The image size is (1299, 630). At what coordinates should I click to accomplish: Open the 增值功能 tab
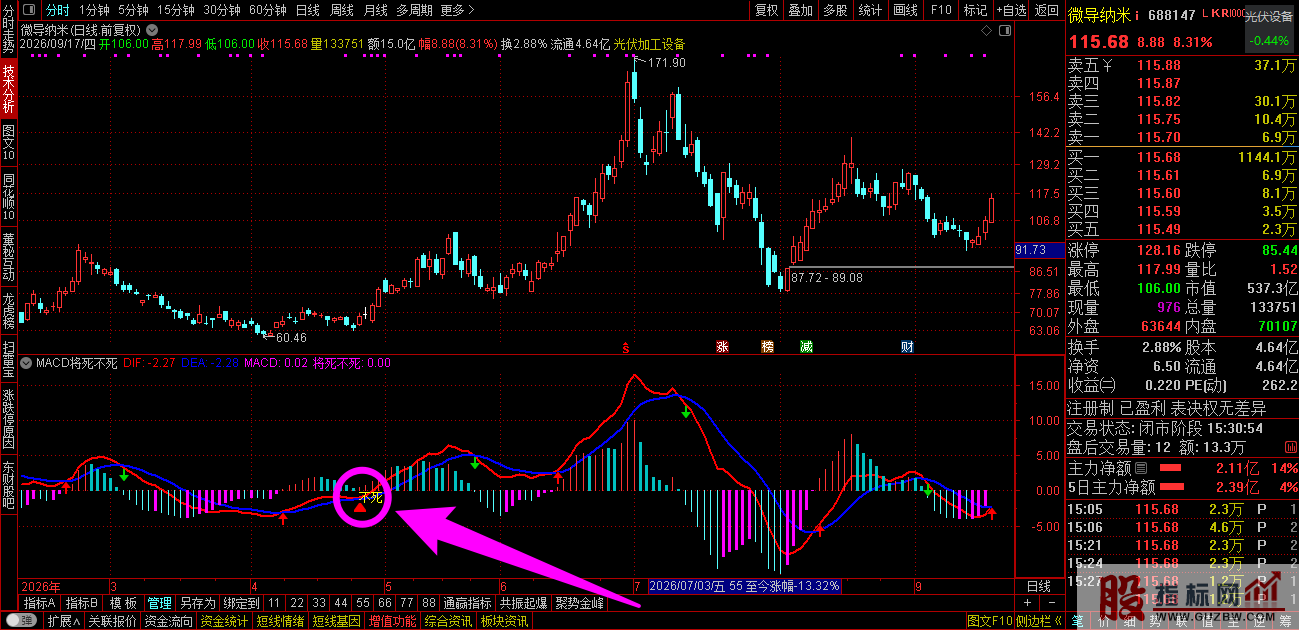392,621
